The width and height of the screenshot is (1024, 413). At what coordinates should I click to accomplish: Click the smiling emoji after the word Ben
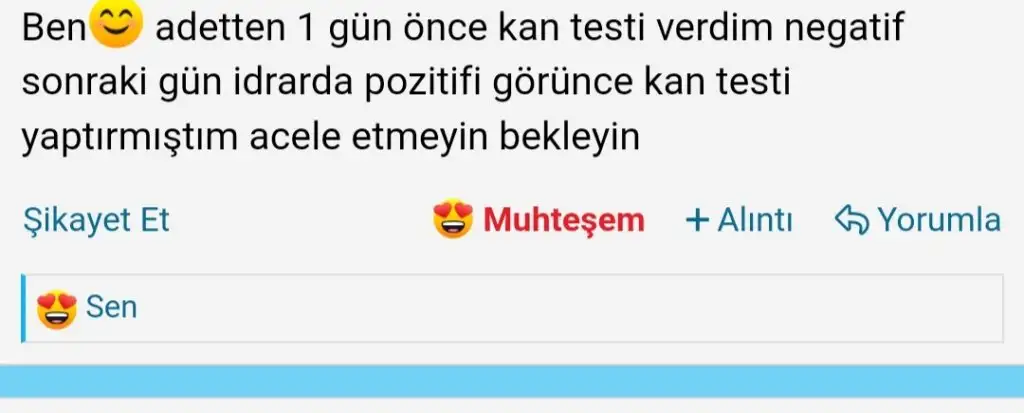click(116, 24)
